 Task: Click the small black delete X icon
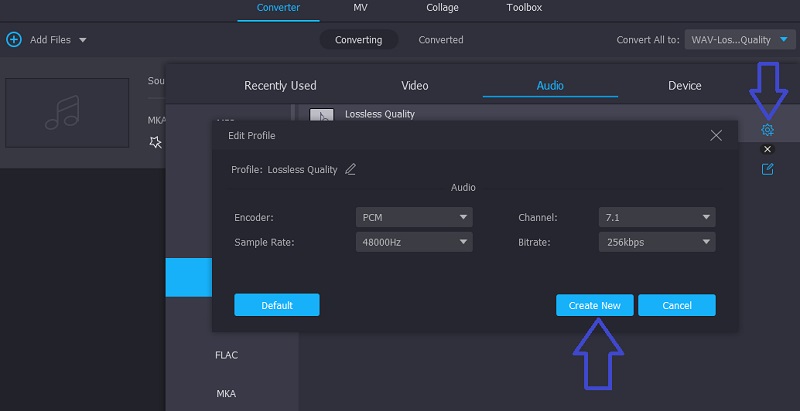coord(767,149)
